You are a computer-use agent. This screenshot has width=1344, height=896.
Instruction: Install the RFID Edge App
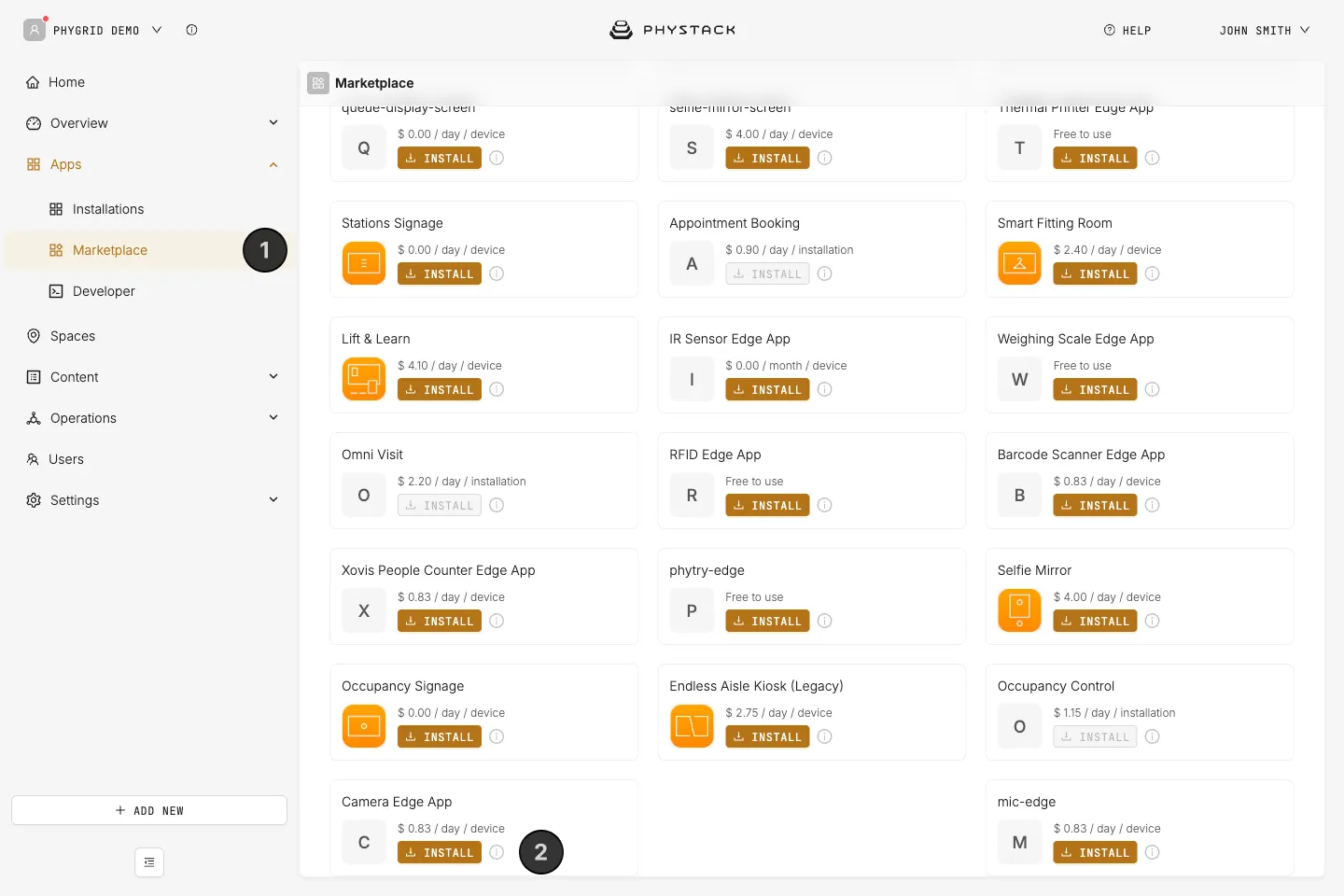tap(767, 505)
